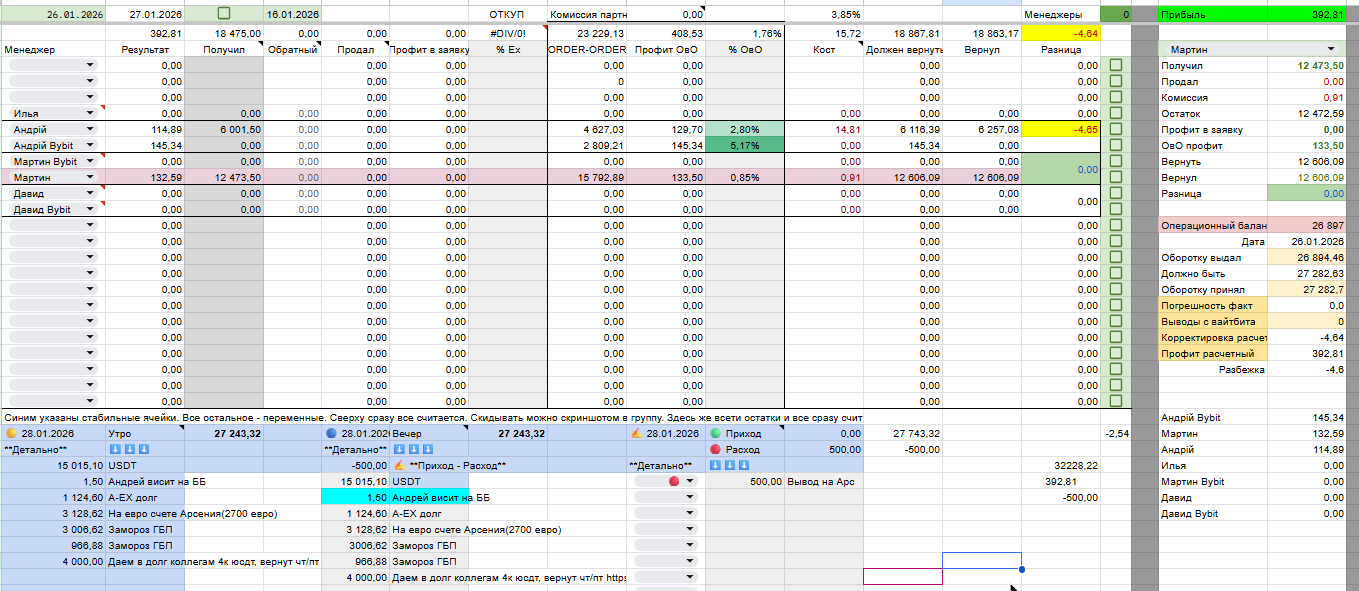Select the Профит ОвО column header

(x=666, y=49)
